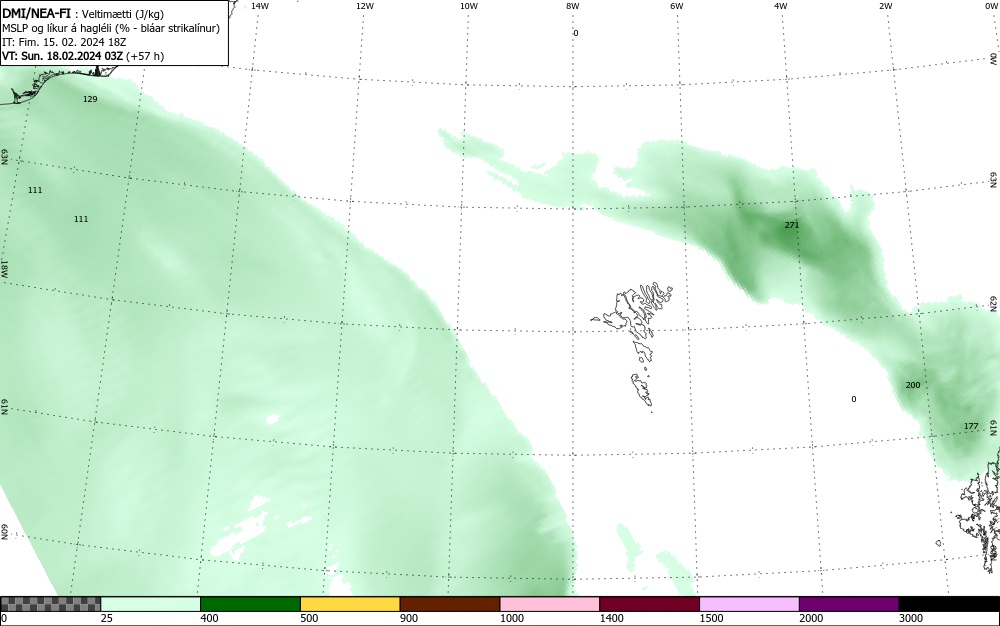This screenshot has height=626, width=1000.
Task: Click the 0 value left of 200
Action: pos(854,399)
